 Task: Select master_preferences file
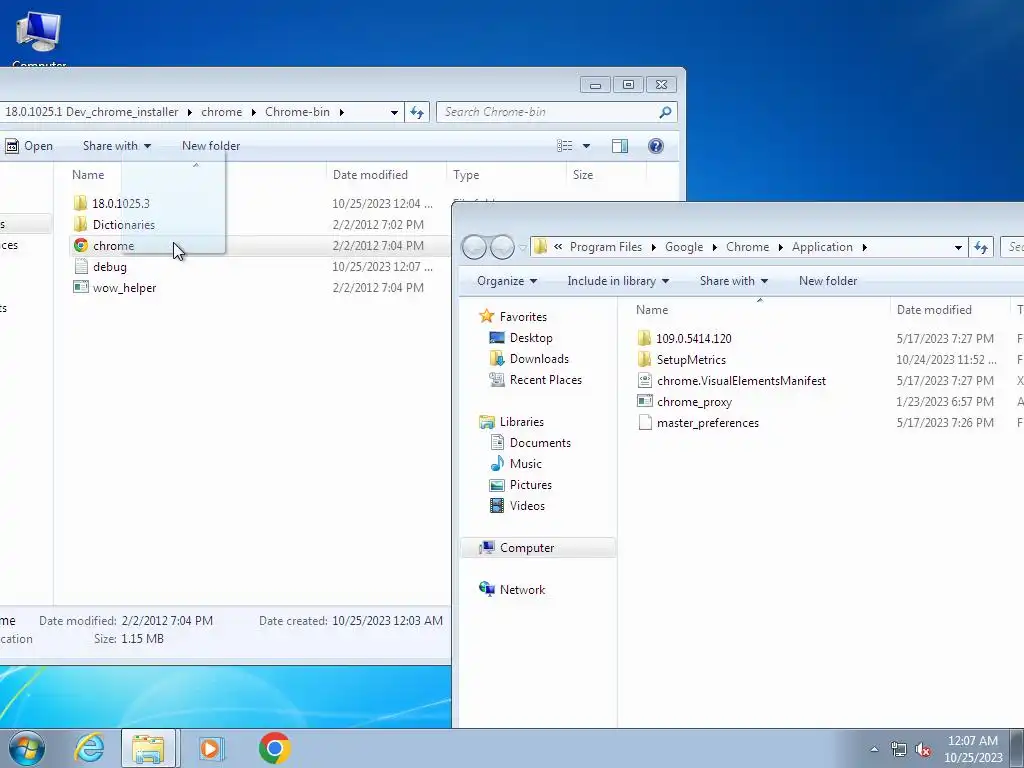[708, 423]
